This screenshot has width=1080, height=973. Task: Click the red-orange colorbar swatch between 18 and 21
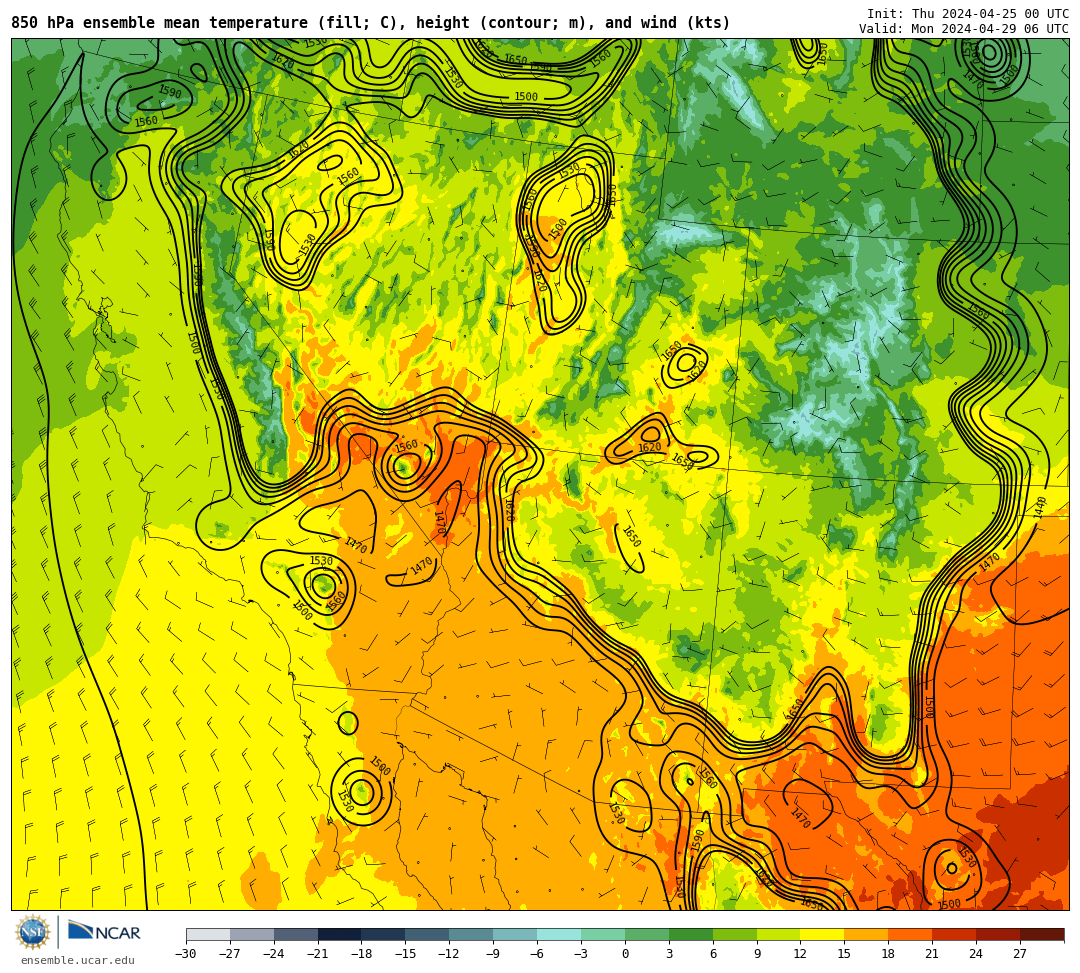pyautogui.click(x=910, y=934)
